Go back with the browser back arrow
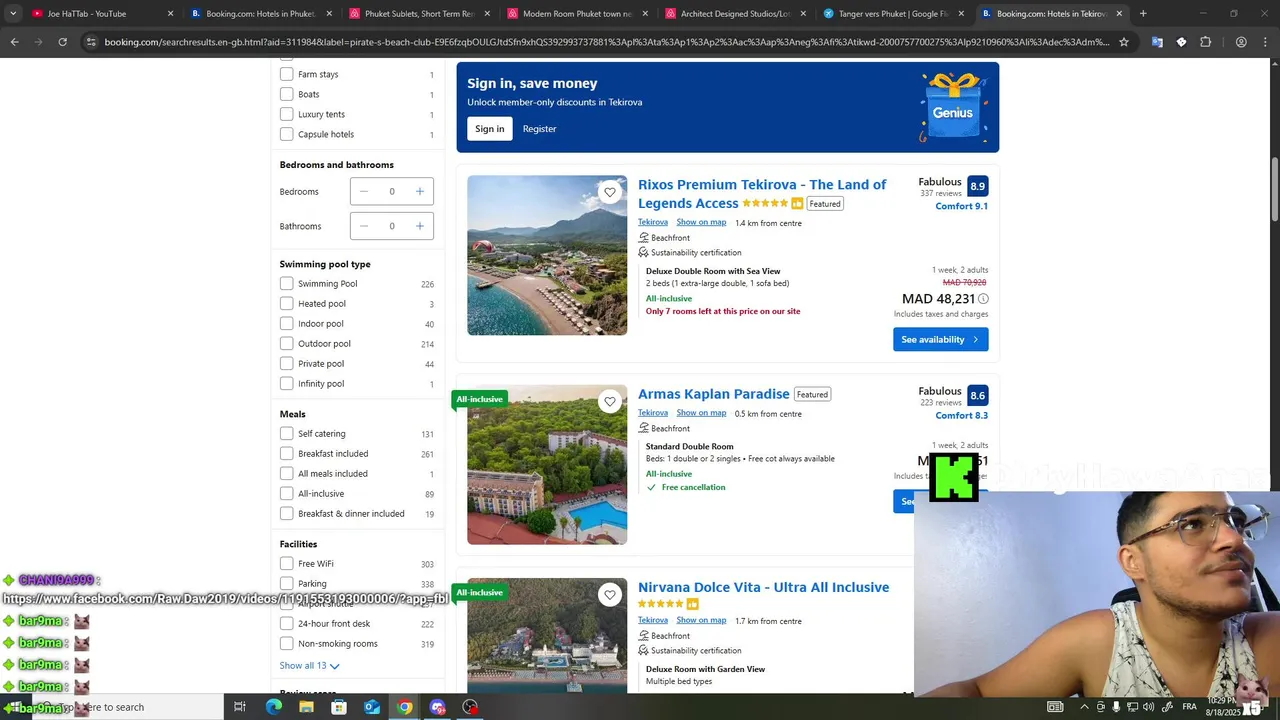1280x720 pixels. [x=14, y=42]
